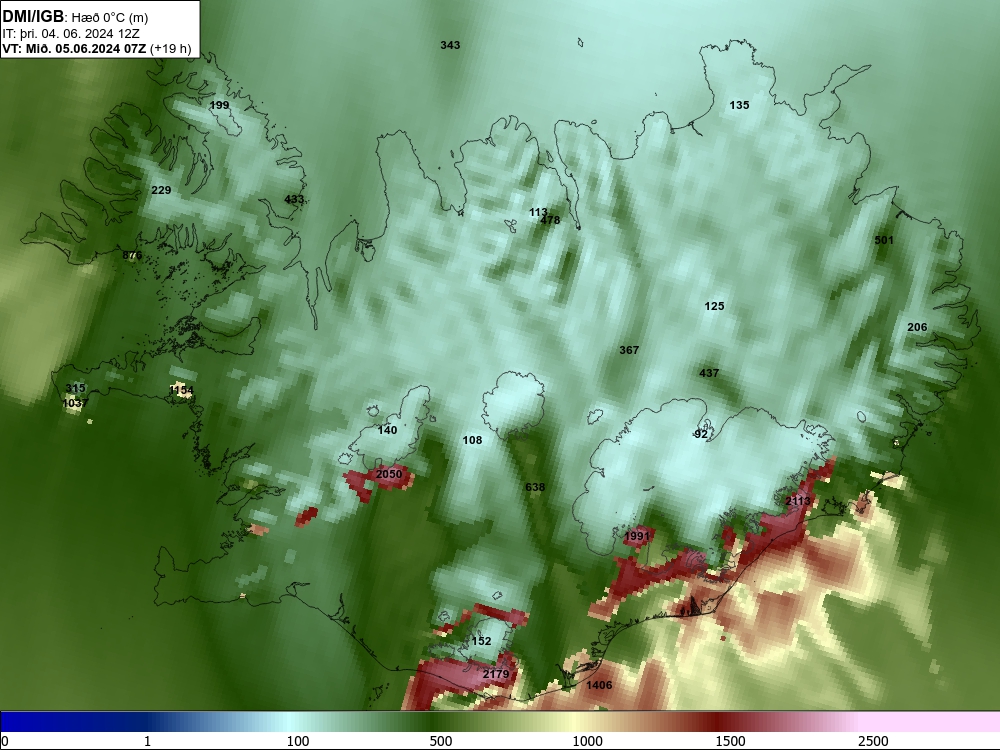Click the 433 value on the map
1000x750 pixels.
coord(294,200)
